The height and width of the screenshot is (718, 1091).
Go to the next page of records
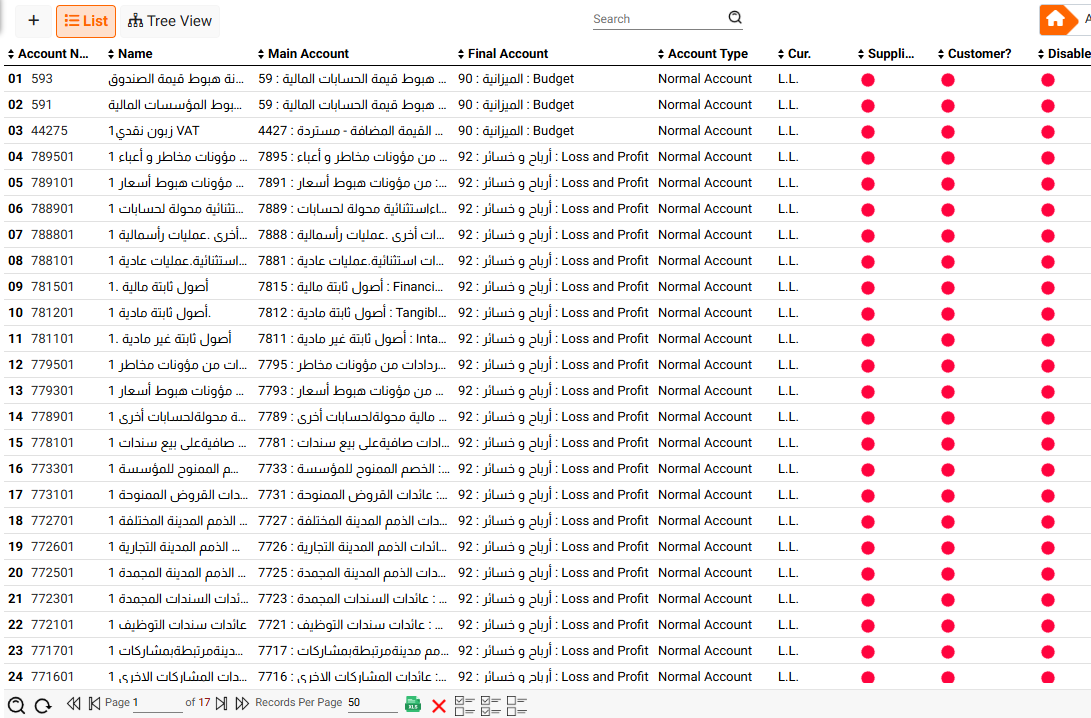(242, 703)
